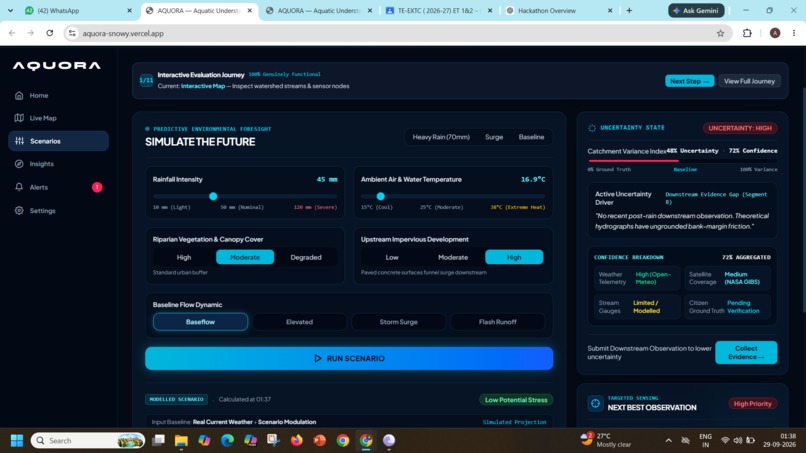Click the Home house icon
This screenshot has height=453, width=806.
[x=19, y=96]
